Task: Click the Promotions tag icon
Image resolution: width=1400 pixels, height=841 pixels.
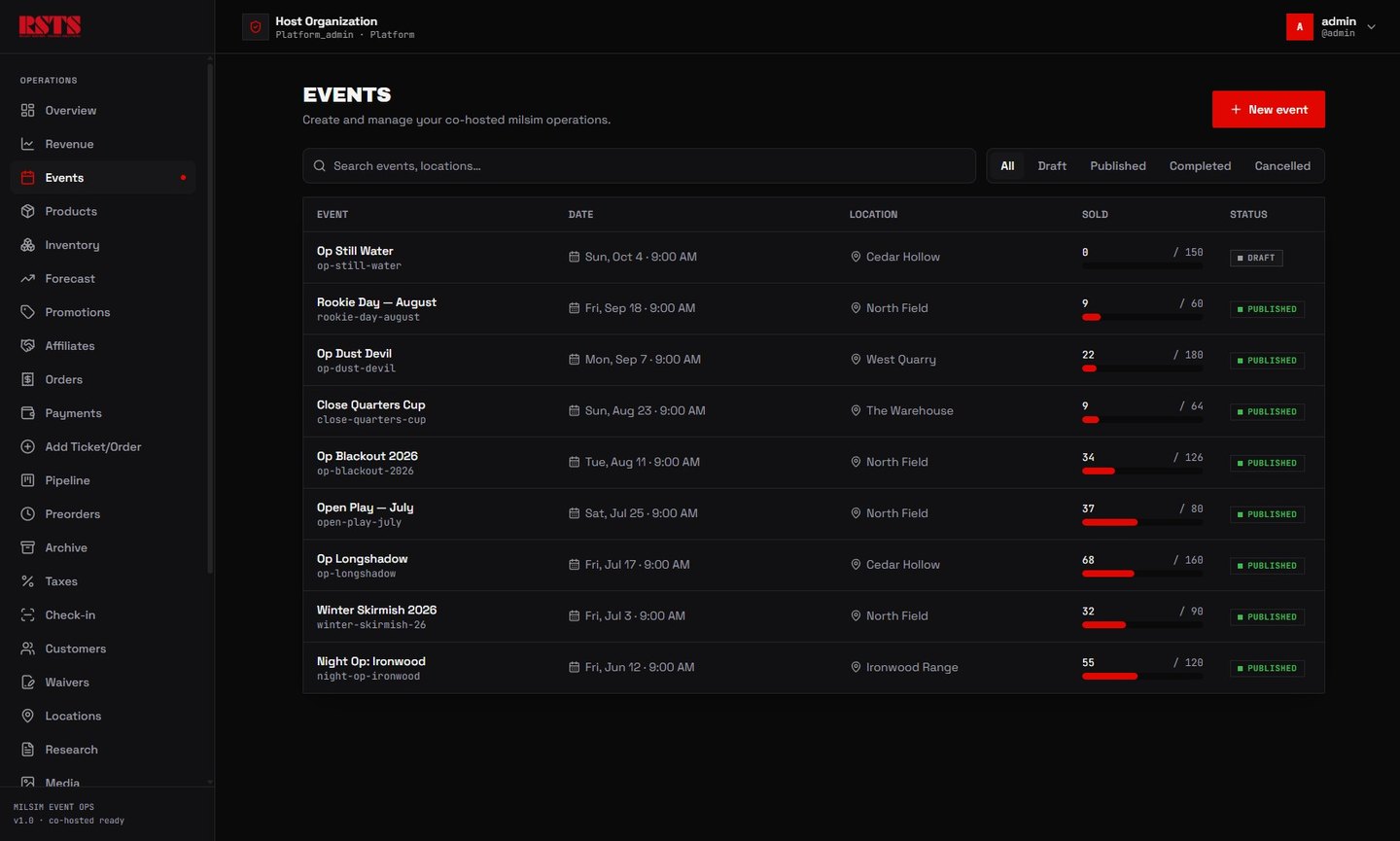Action: tap(27, 312)
